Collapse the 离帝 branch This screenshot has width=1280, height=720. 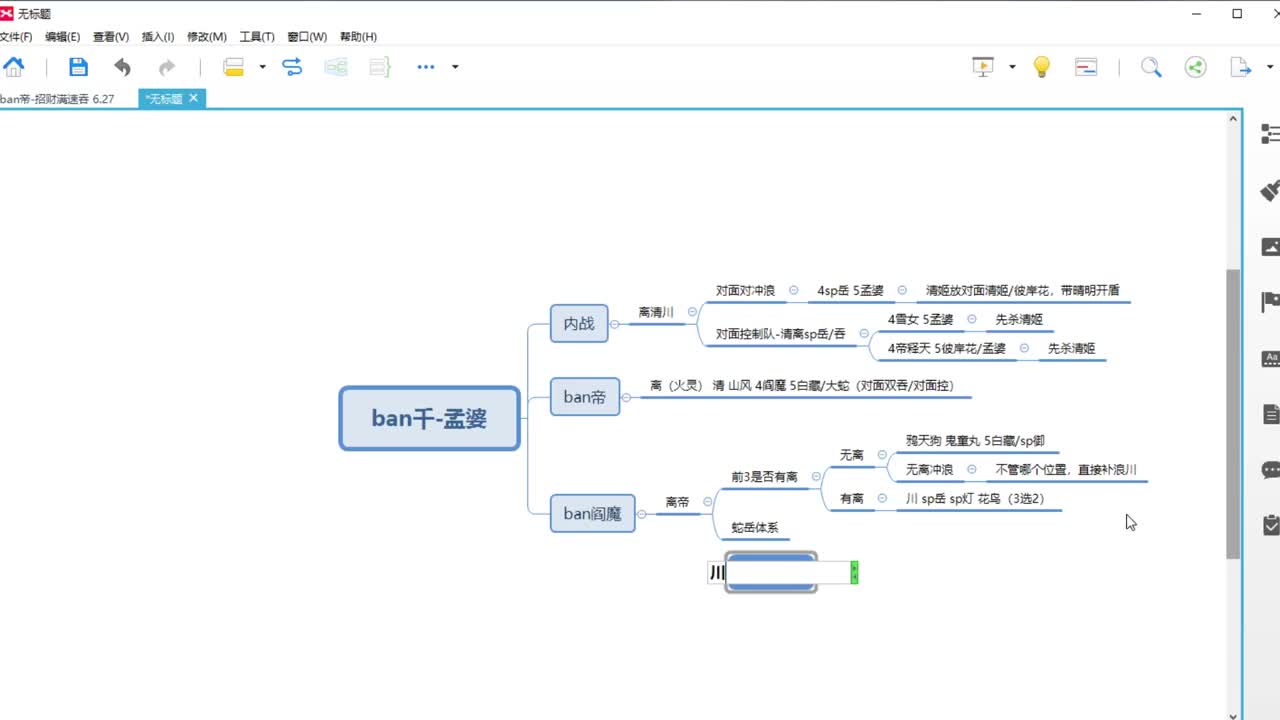(x=708, y=502)
